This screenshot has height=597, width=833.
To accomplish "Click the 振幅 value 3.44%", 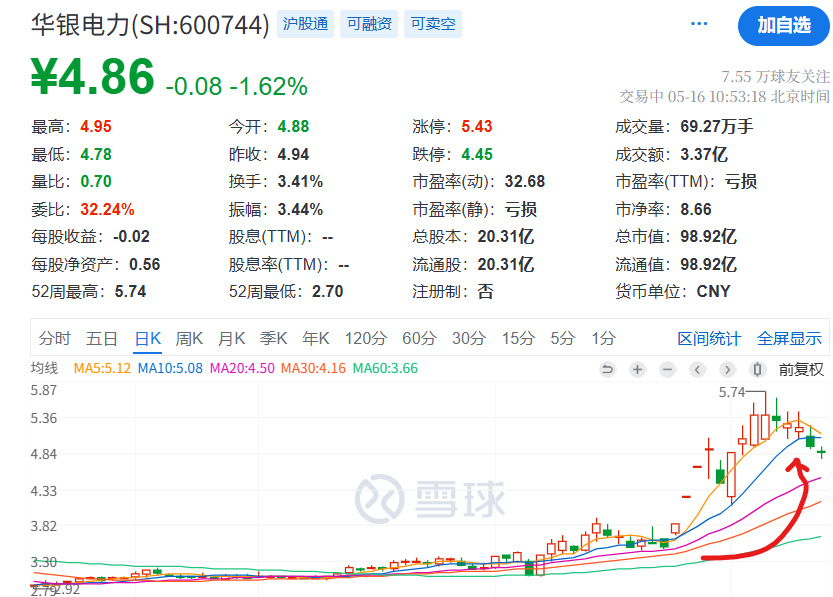I will point(300,209).
